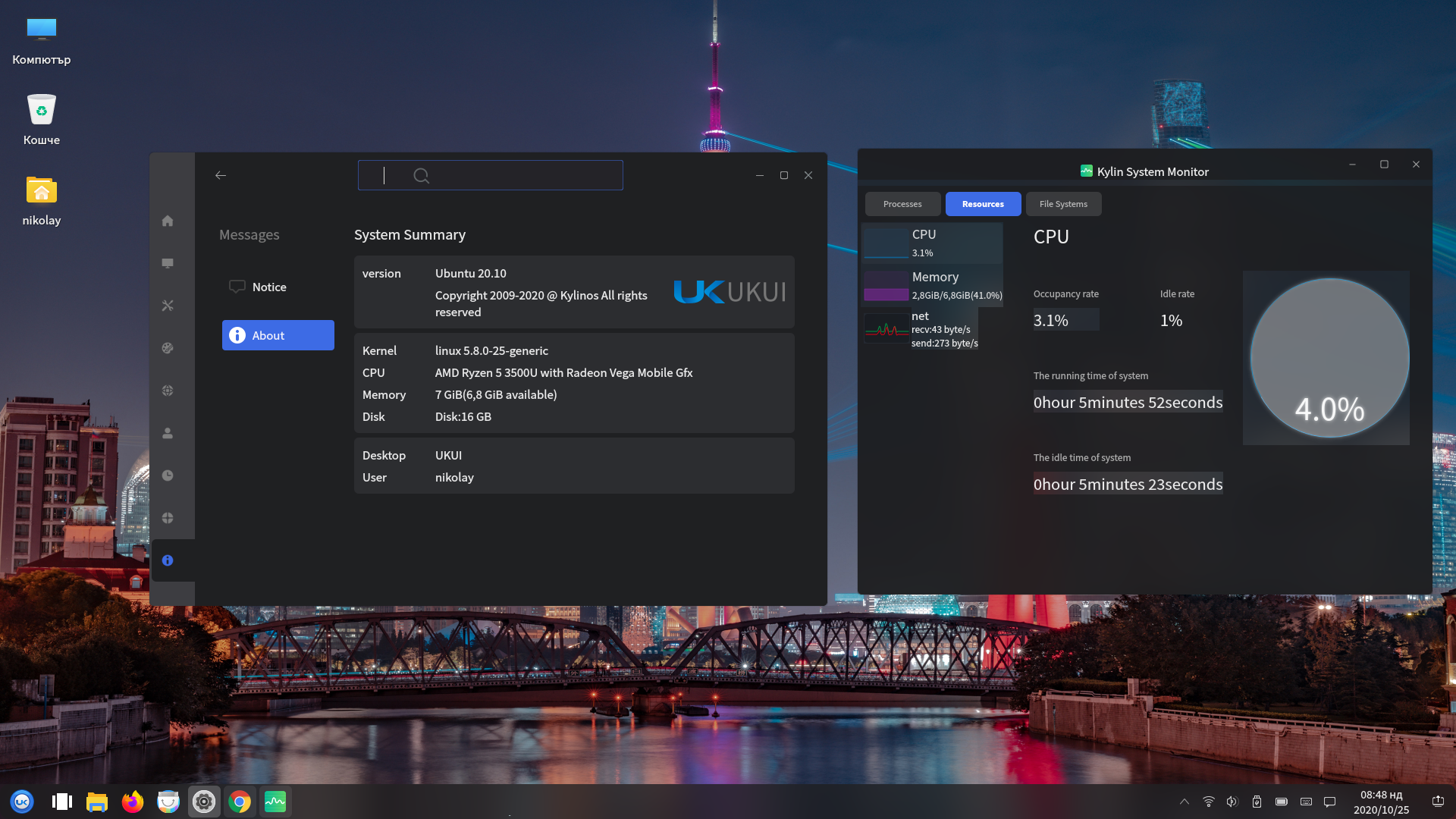Open the clock showing 08:48
This screenshot has height=819, width=1456.
(x=1382, y=802)
